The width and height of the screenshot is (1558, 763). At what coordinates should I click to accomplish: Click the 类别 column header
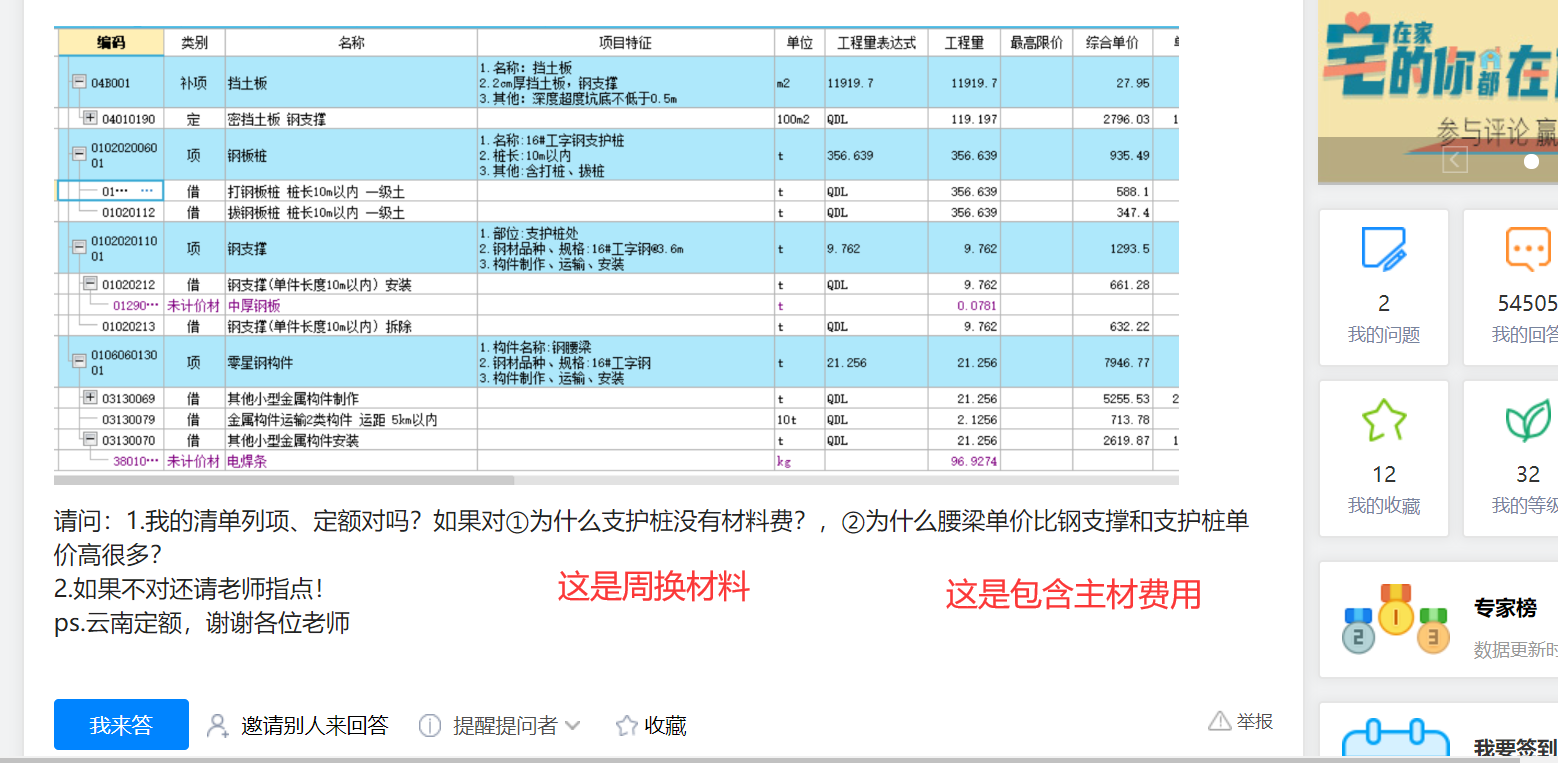pyautogui.click(x=194, y=43)
